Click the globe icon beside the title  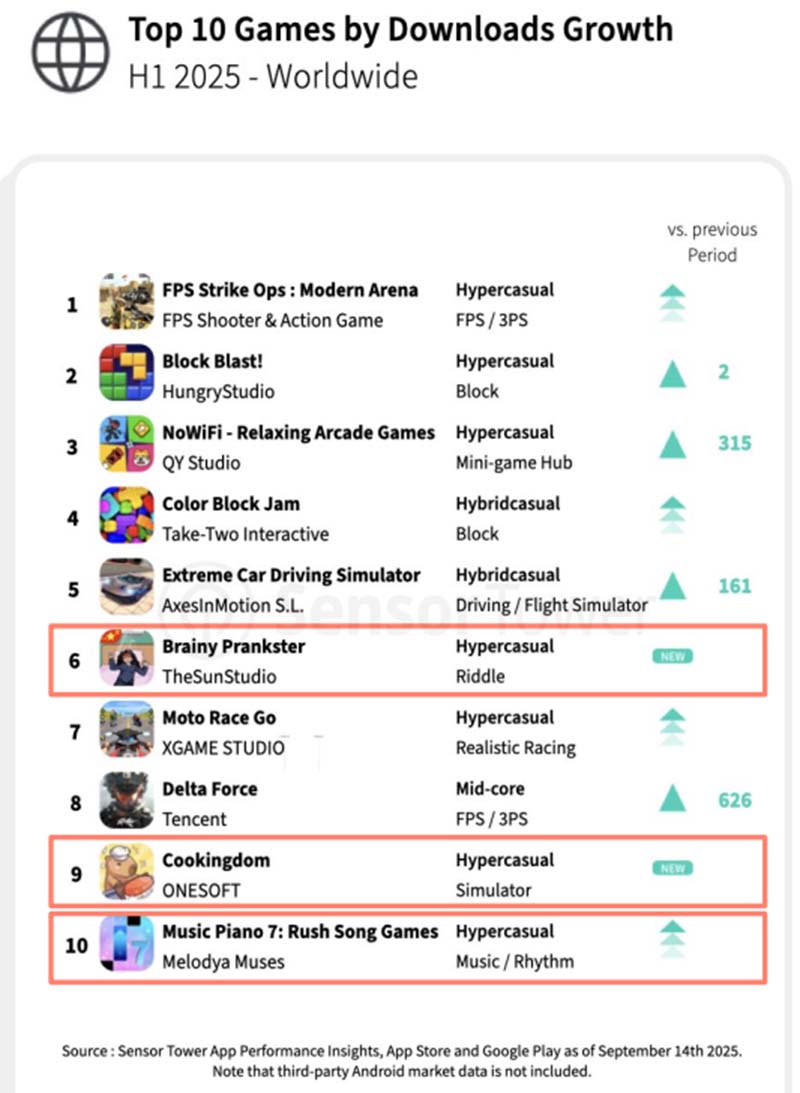click(x=69, y=52)
